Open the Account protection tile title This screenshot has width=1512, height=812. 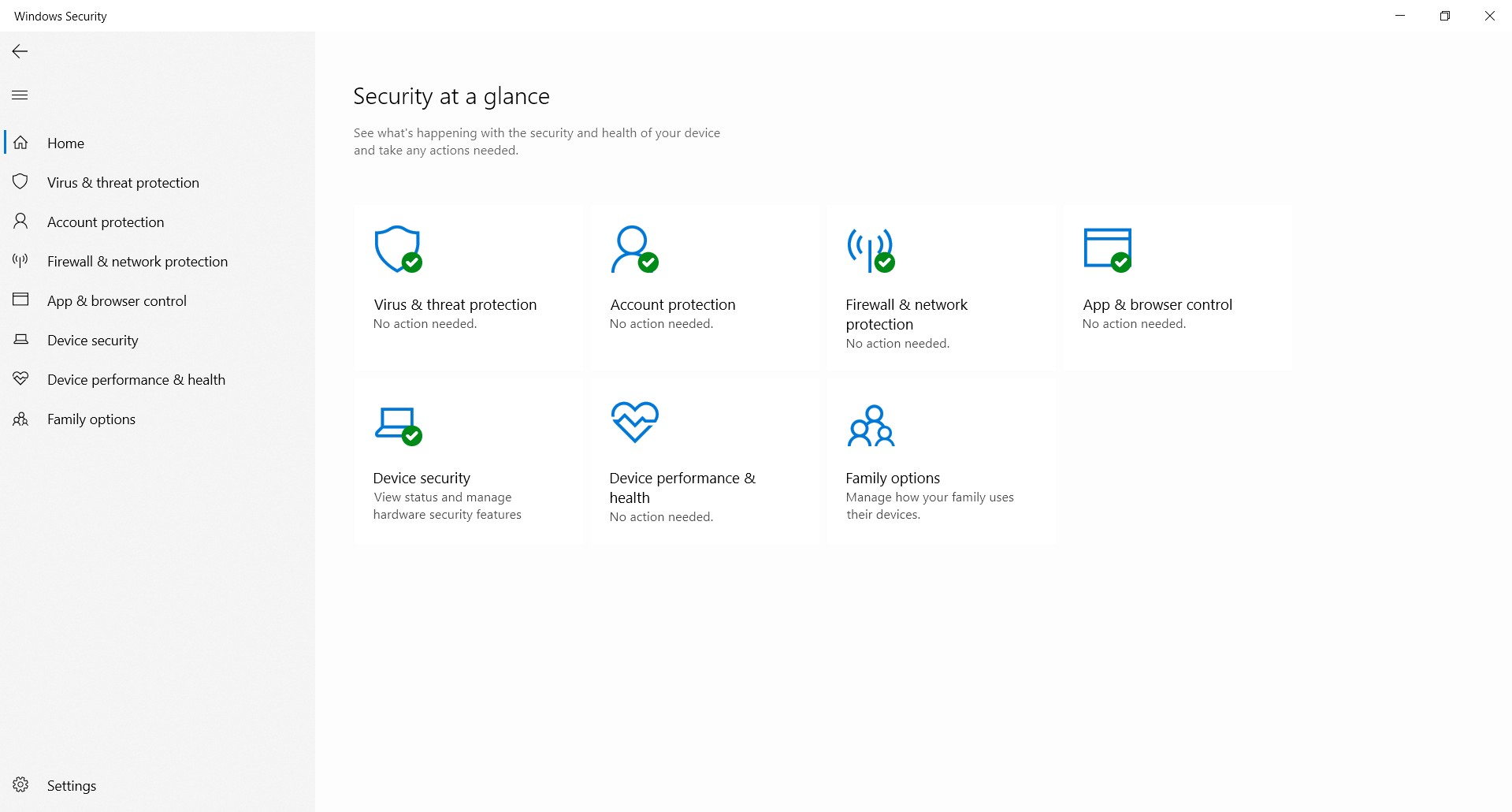(x=673, y=304)
